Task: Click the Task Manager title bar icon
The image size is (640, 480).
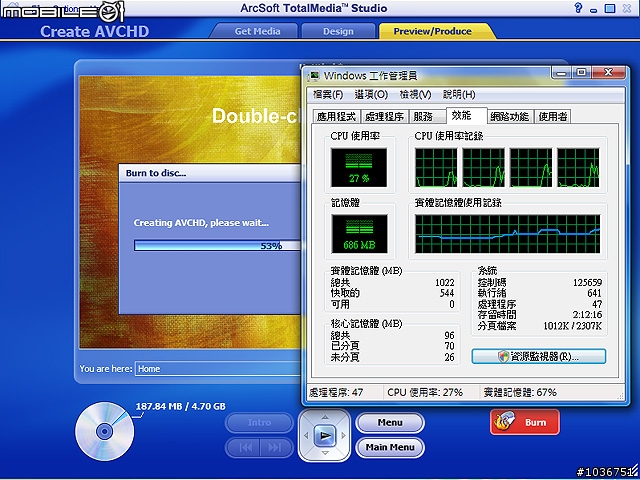Action: (314, 76)
